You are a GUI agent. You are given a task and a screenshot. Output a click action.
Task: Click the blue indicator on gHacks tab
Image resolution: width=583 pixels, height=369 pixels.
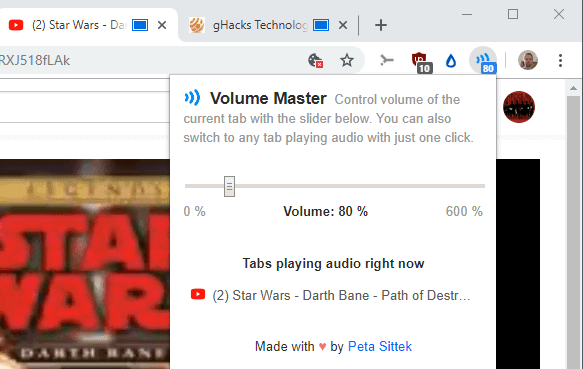click(321, 25)
